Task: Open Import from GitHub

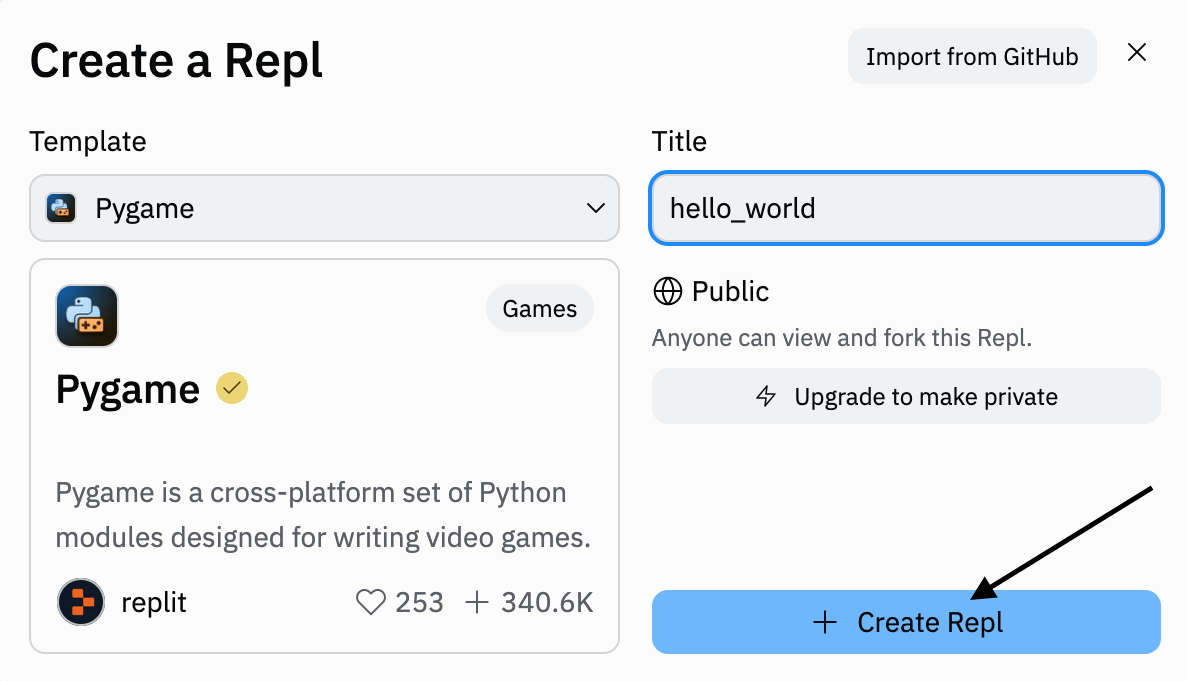Action: [x=972, y=57]
